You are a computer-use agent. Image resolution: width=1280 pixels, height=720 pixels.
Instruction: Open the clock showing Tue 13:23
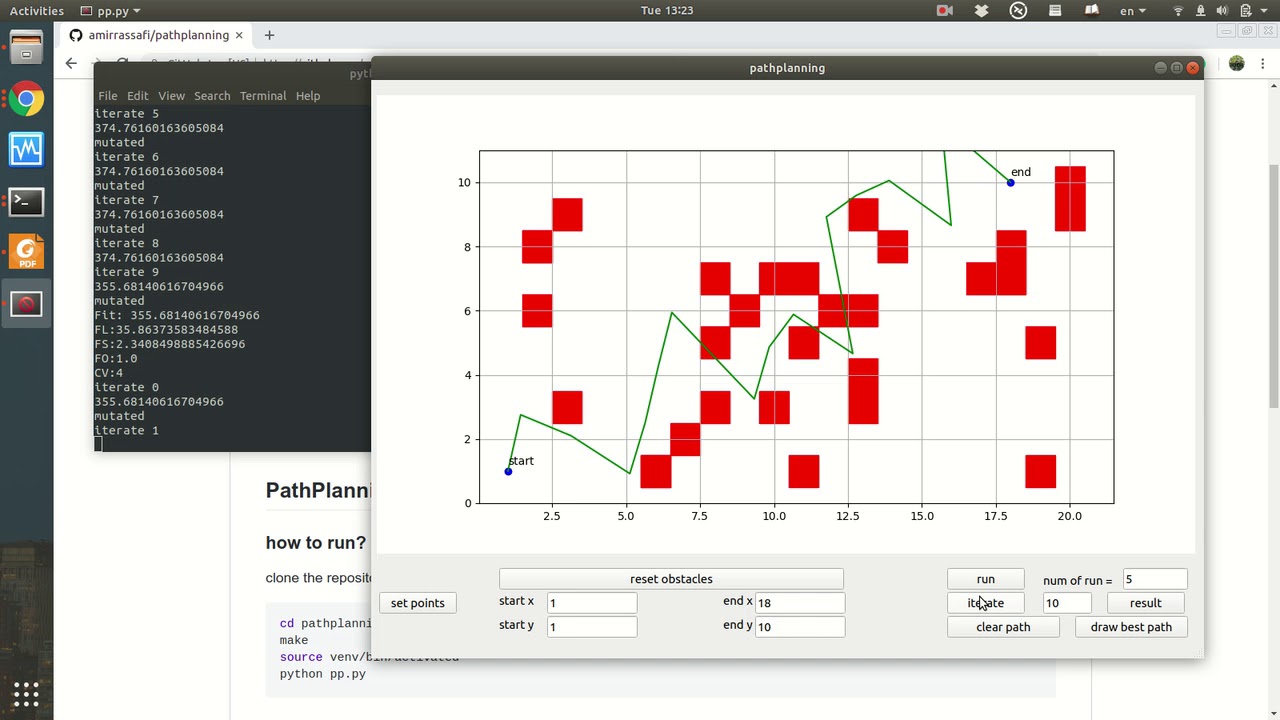click(x=667, y=11)
